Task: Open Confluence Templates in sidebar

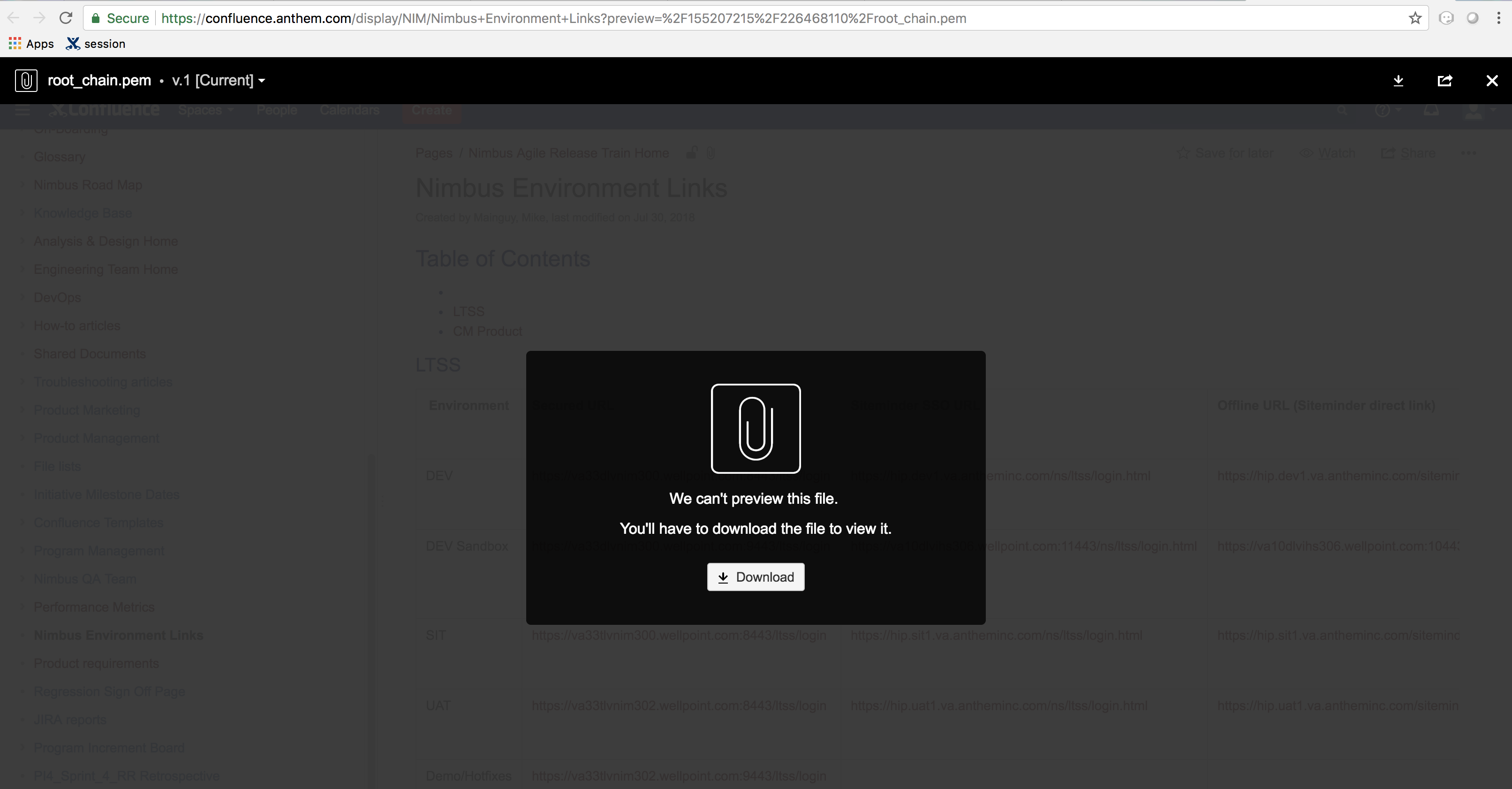Action: coord(98,523)
